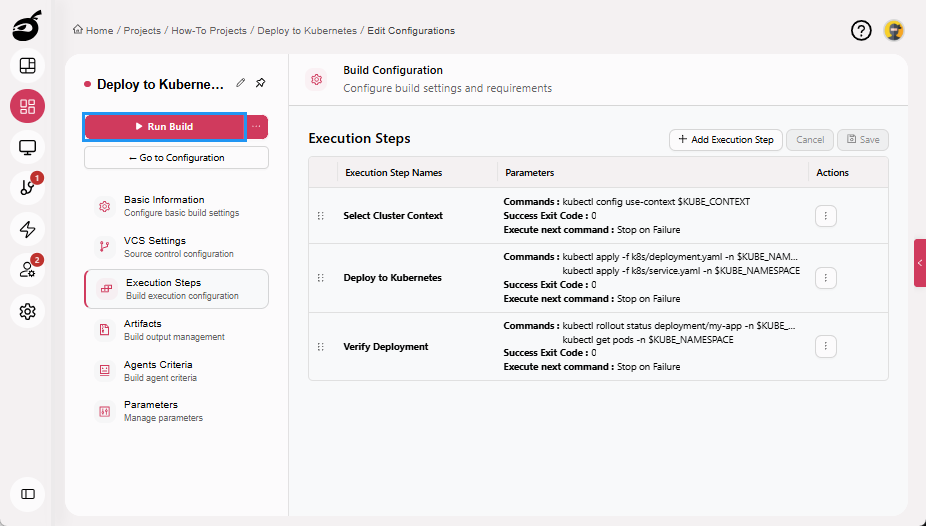This screenshot has height=526, width=926.
Task: Click Edit Configurations breadcrumb text
Action: [411, 31]
